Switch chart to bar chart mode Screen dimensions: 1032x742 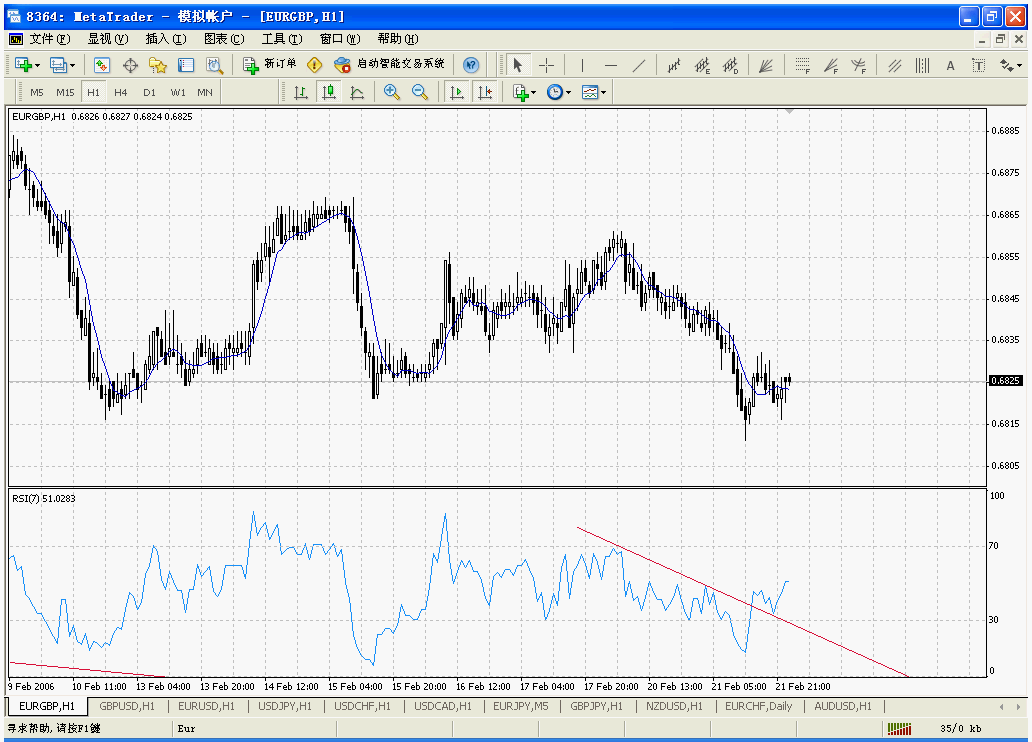click(301, 92)
